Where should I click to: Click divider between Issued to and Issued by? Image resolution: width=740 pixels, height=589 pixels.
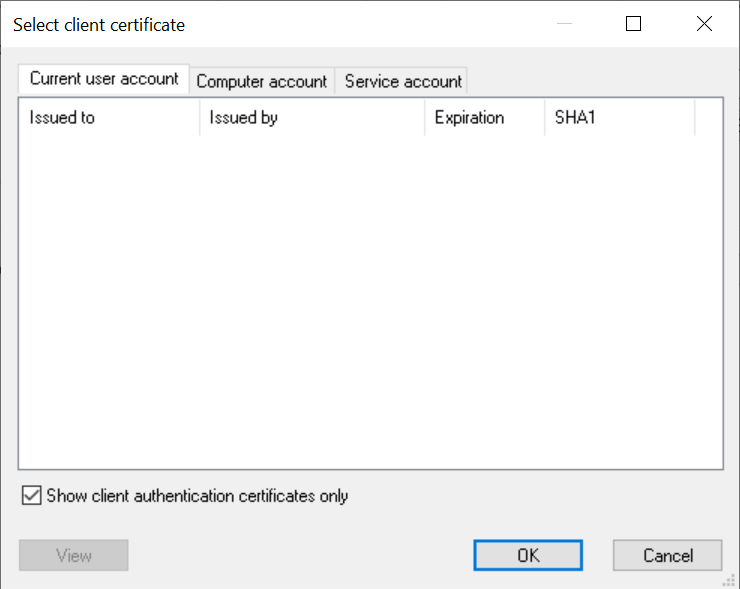(x=199, y=117)
